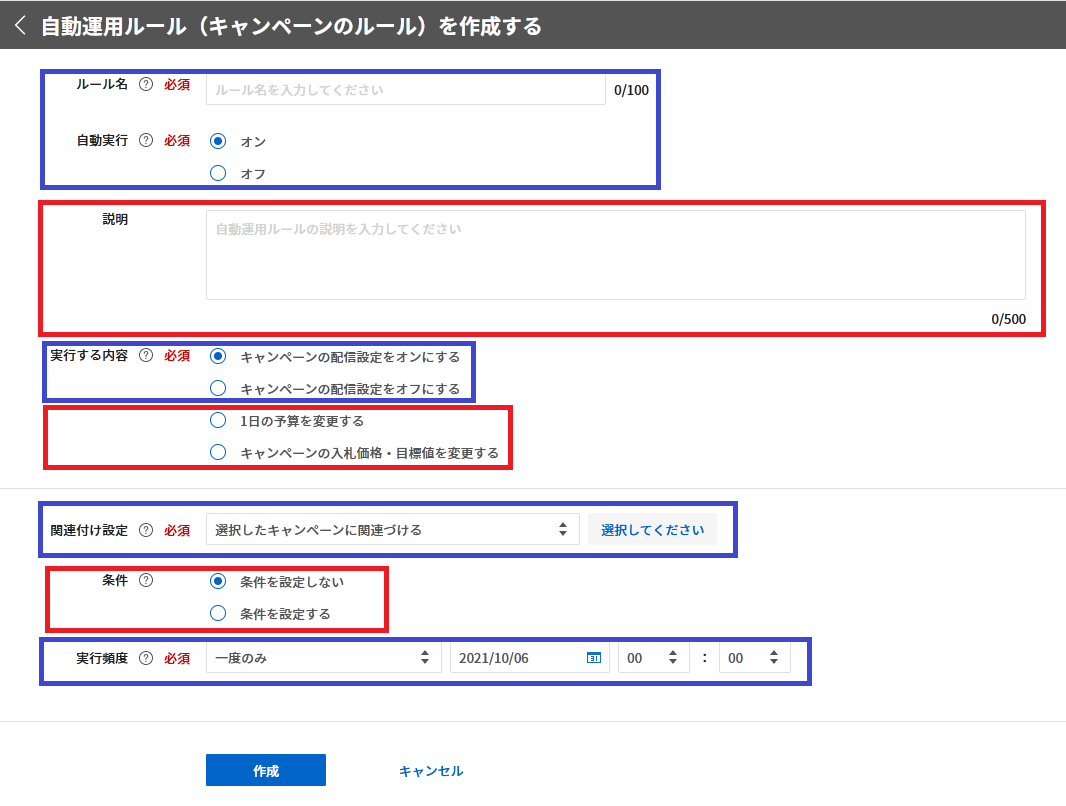Viewport: 1066px width, 806px height.
Task: Expand the 一度のみ frequency dropdown
Action: pyautogui.click(x=323, y=658)
